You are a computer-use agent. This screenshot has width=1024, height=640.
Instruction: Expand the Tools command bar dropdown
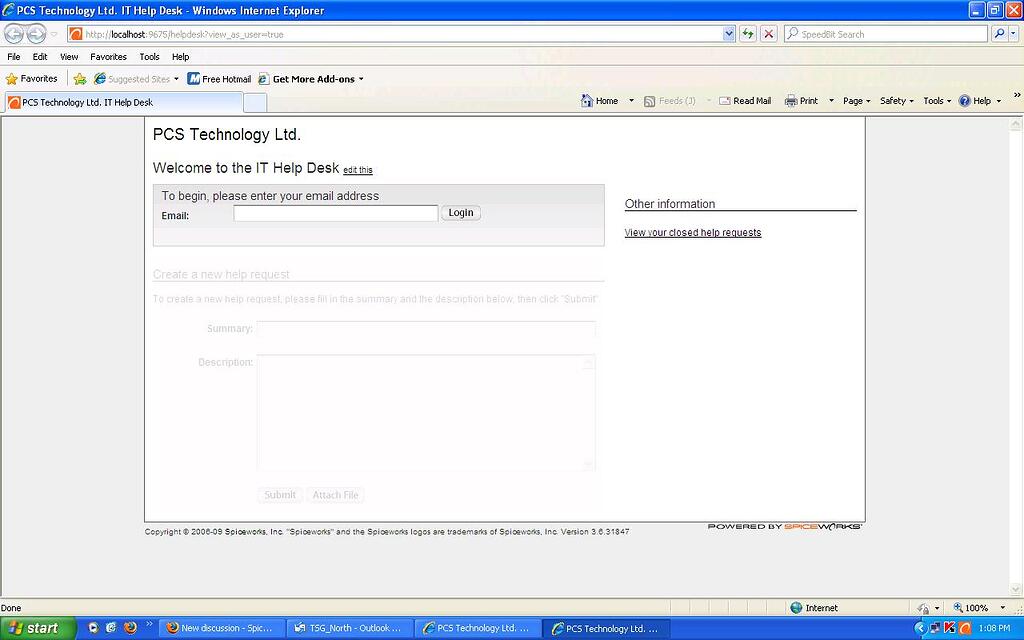(934, 100)
